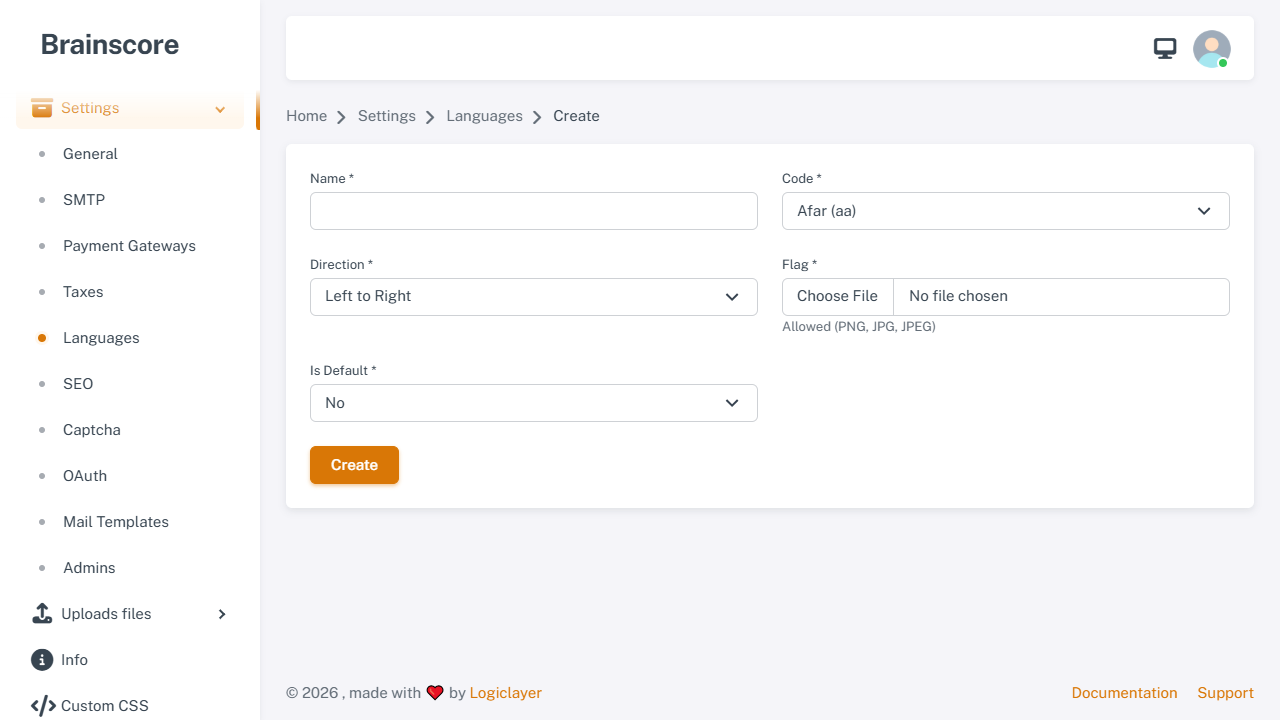Open the Direction dropdown
The height and width of the screenshot is (720, 1280).
(534, 297)
